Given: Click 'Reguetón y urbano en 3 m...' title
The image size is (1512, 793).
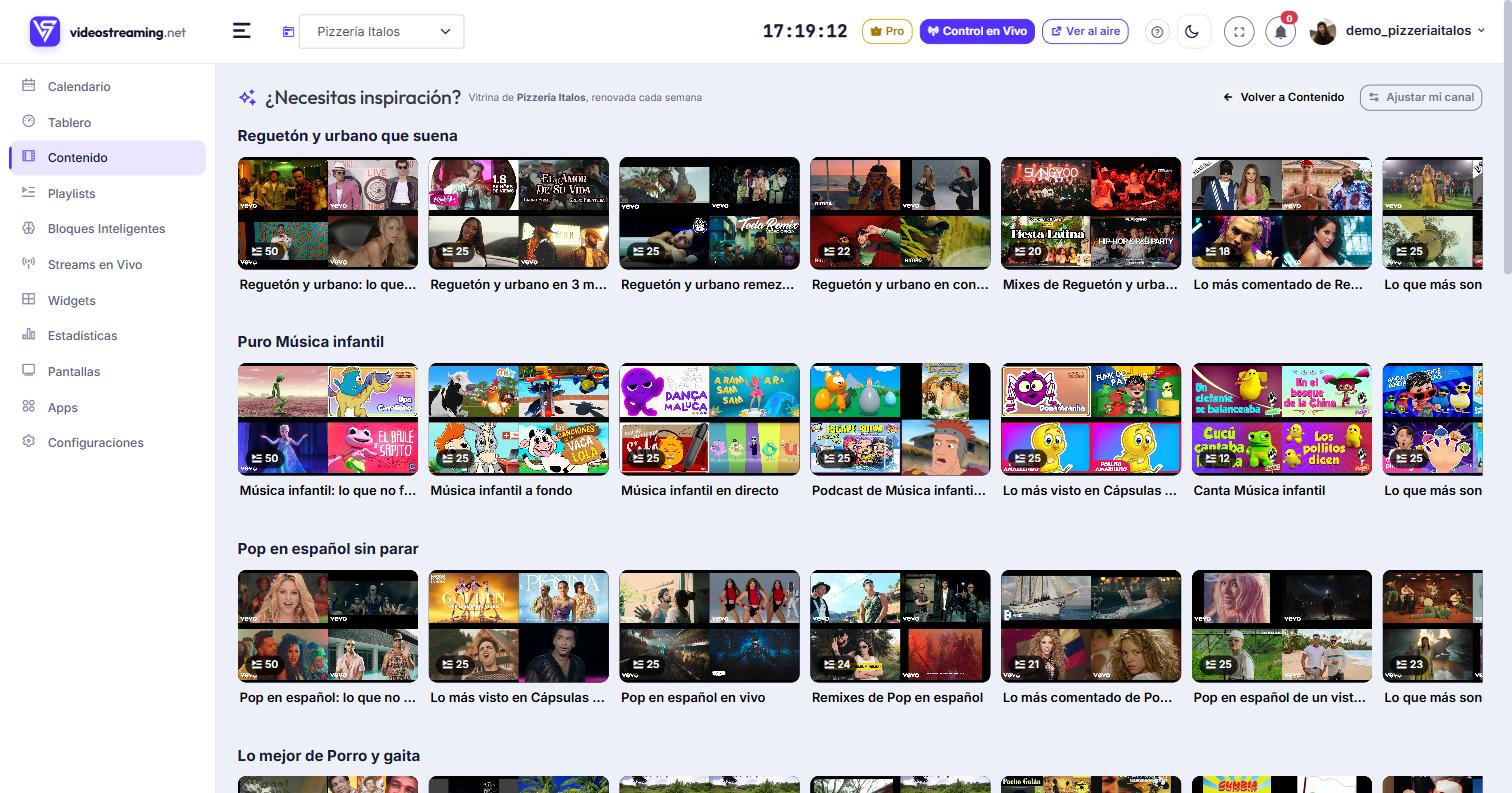Looking at the screenshot, I should tap(518, 284).
